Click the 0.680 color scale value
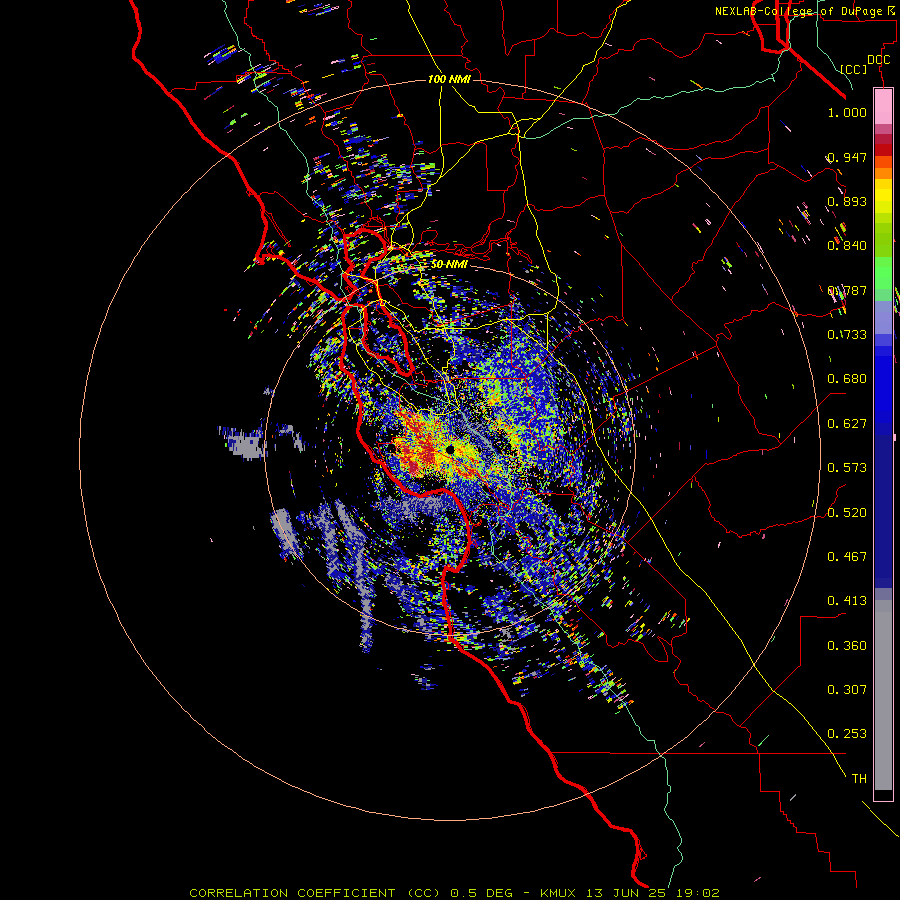Image resolution: width=900 pixels, height=900 pixels. point(847,379)
